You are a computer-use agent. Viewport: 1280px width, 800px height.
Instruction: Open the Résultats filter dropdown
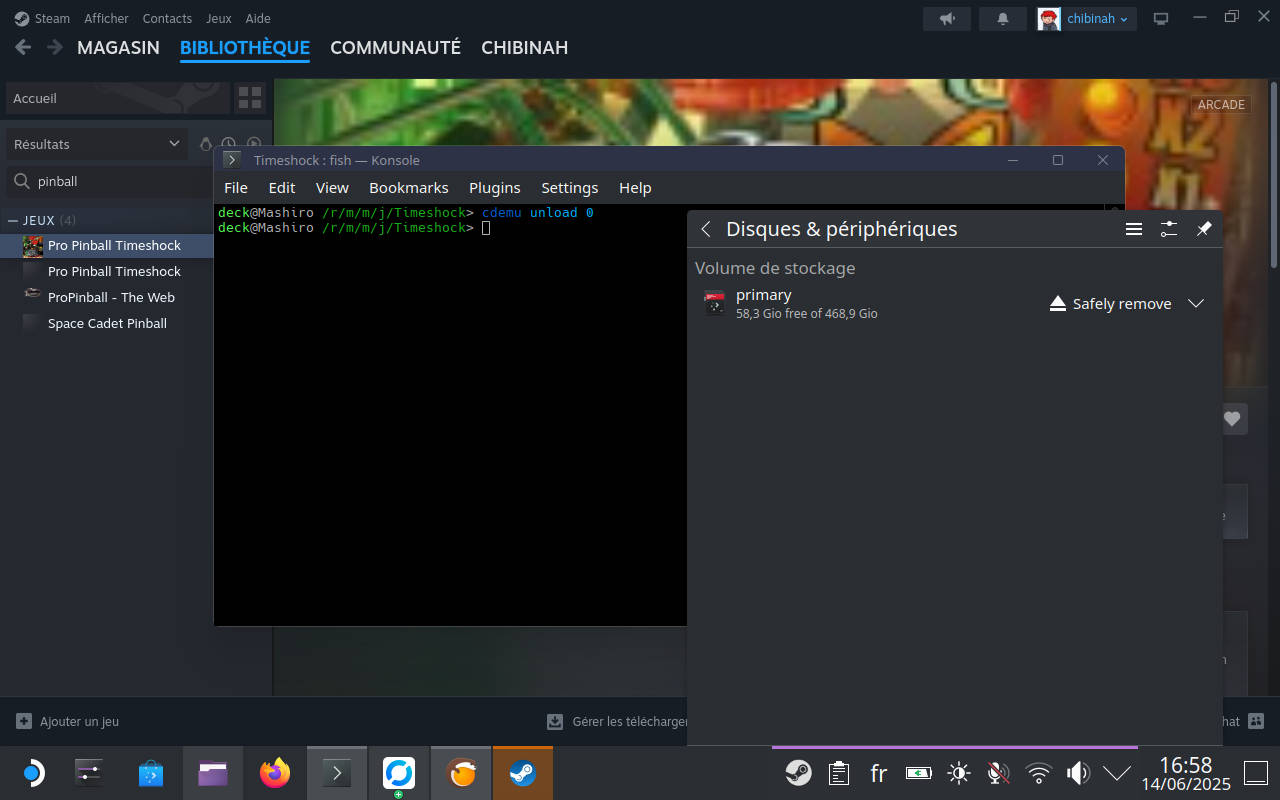click(97, 144)
